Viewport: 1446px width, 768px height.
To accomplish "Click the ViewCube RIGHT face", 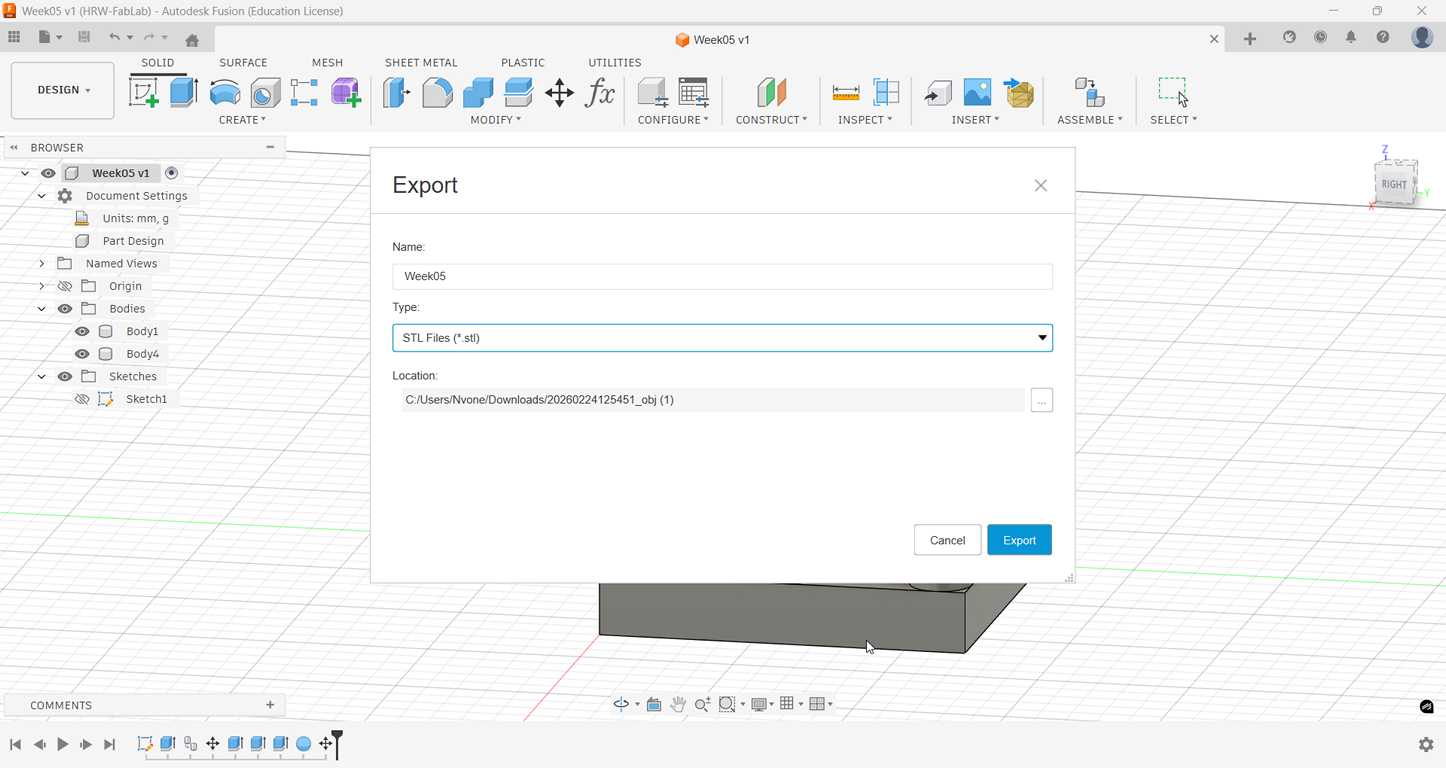I will click(x=1394, y=184).
